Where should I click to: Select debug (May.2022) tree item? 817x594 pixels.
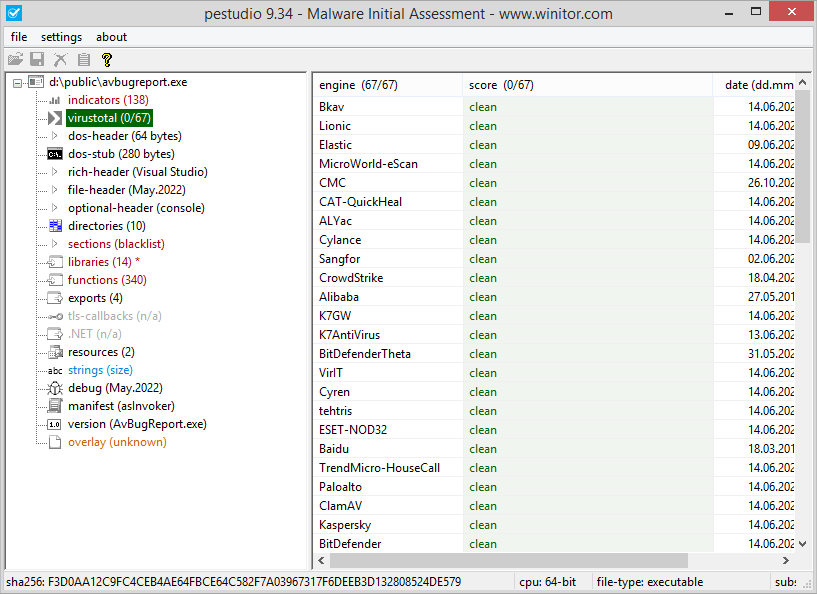(116, 388)
